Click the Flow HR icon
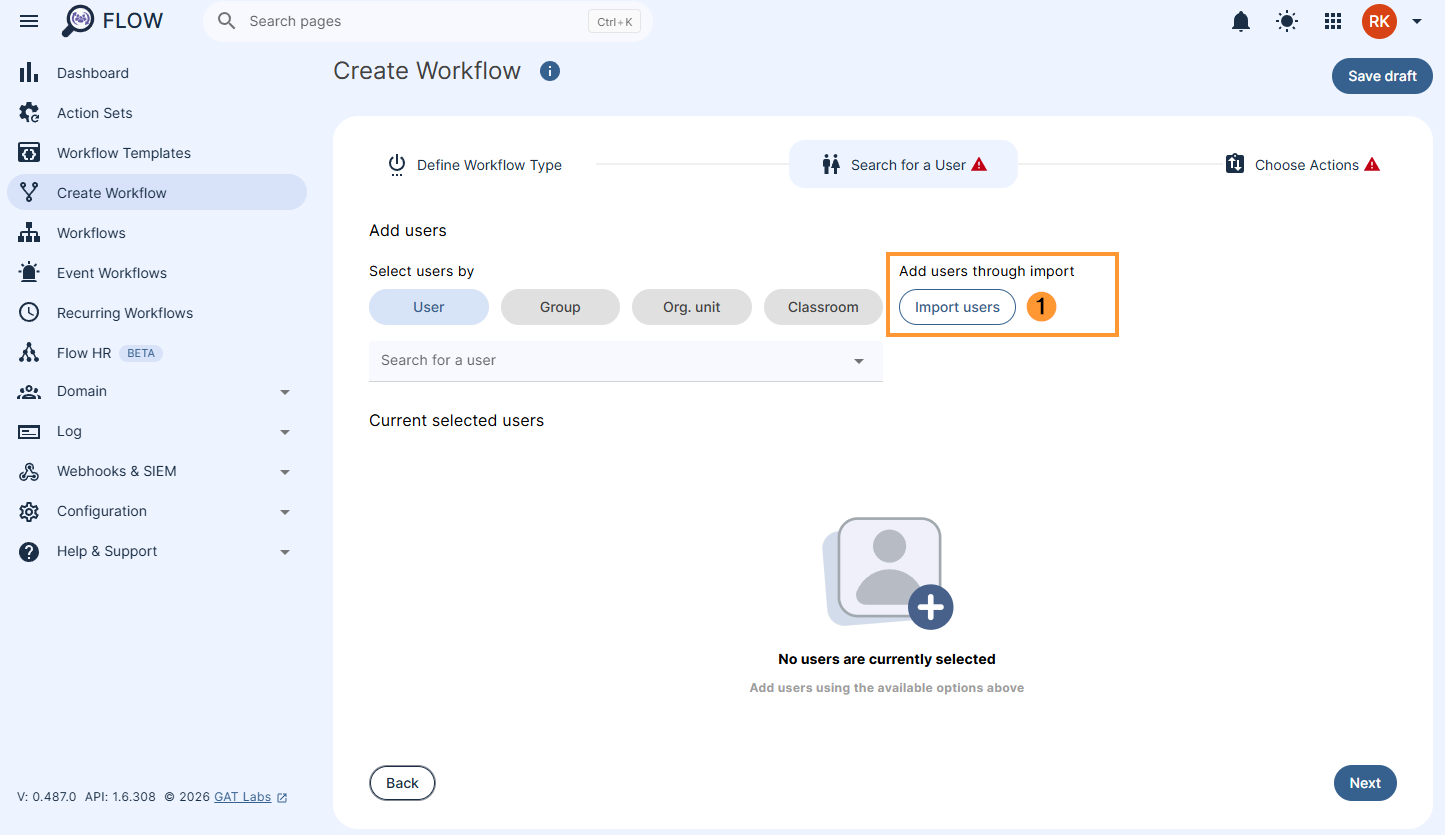The height and width of the screenshot is (835, 1445). 29,353
